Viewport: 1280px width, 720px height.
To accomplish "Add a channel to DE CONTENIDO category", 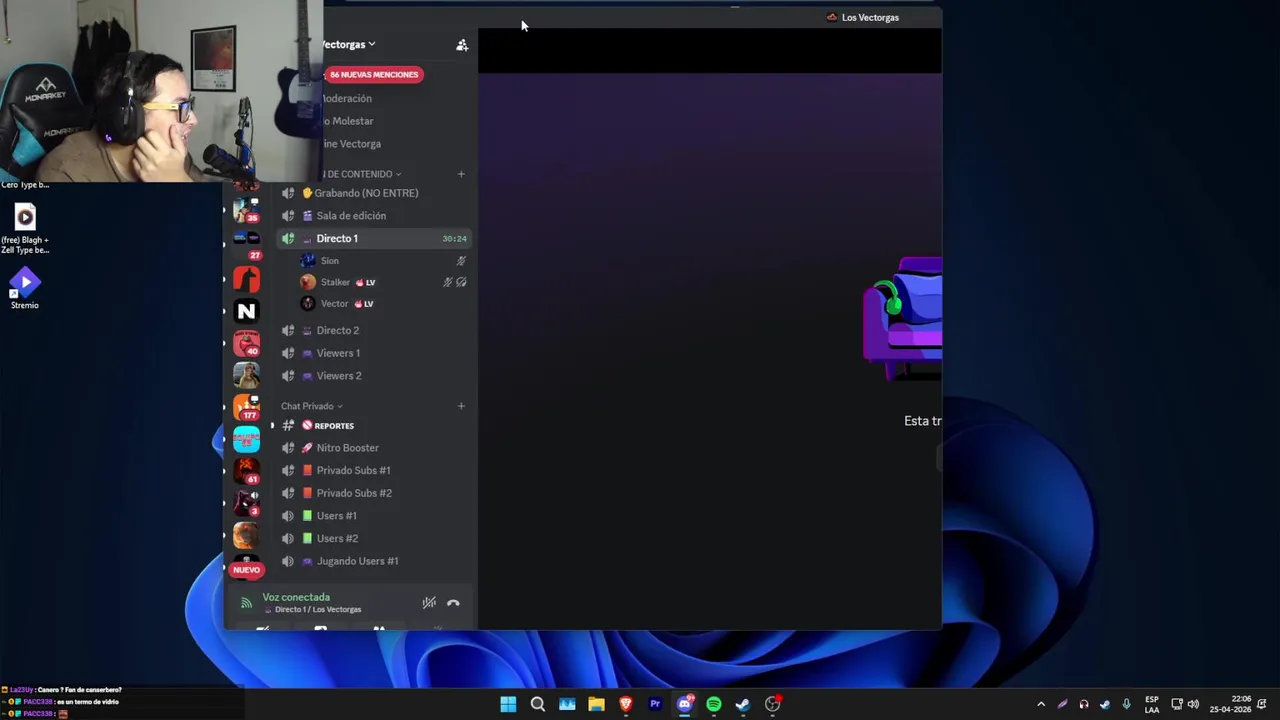I will pos(461,174).
